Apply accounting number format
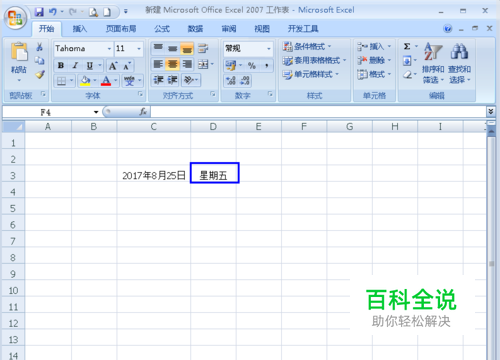Viewport: 500px width, 360px height. [x=230, y=65]
